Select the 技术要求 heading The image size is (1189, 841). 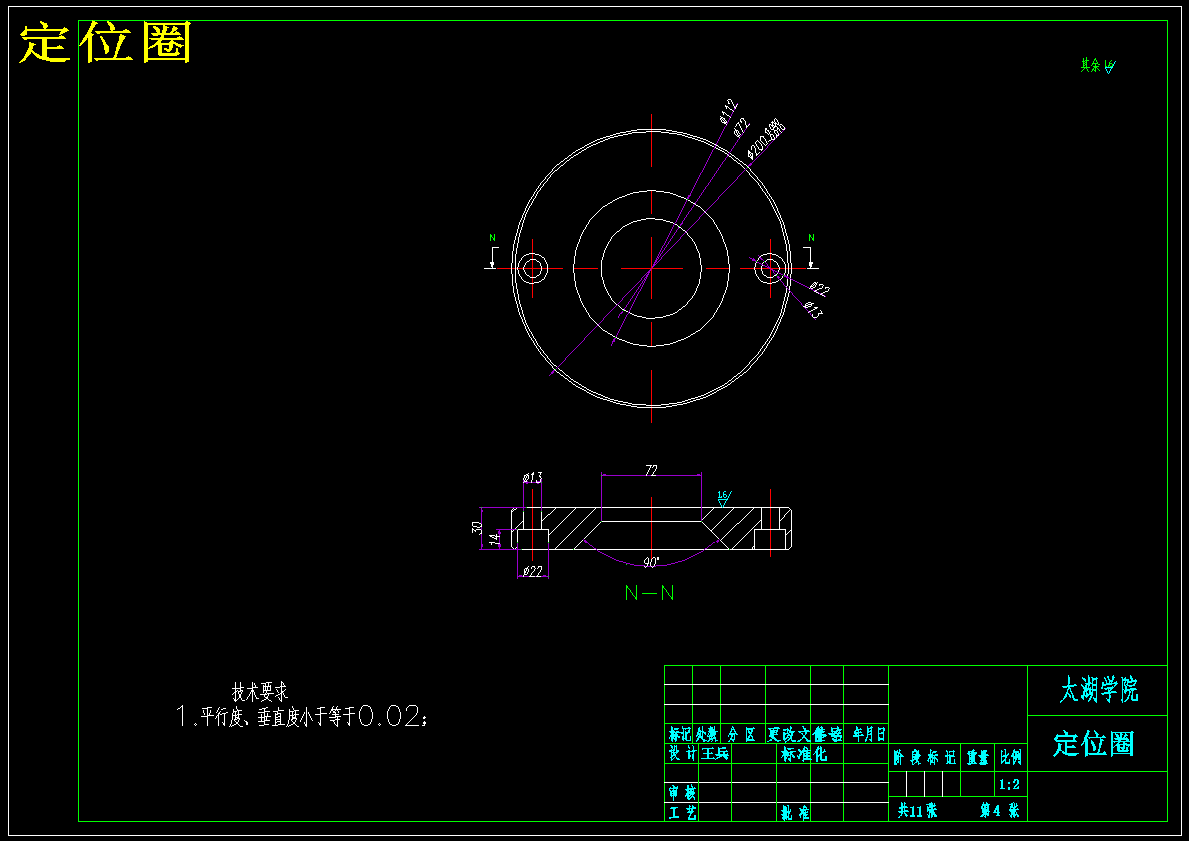pos(260,692)
